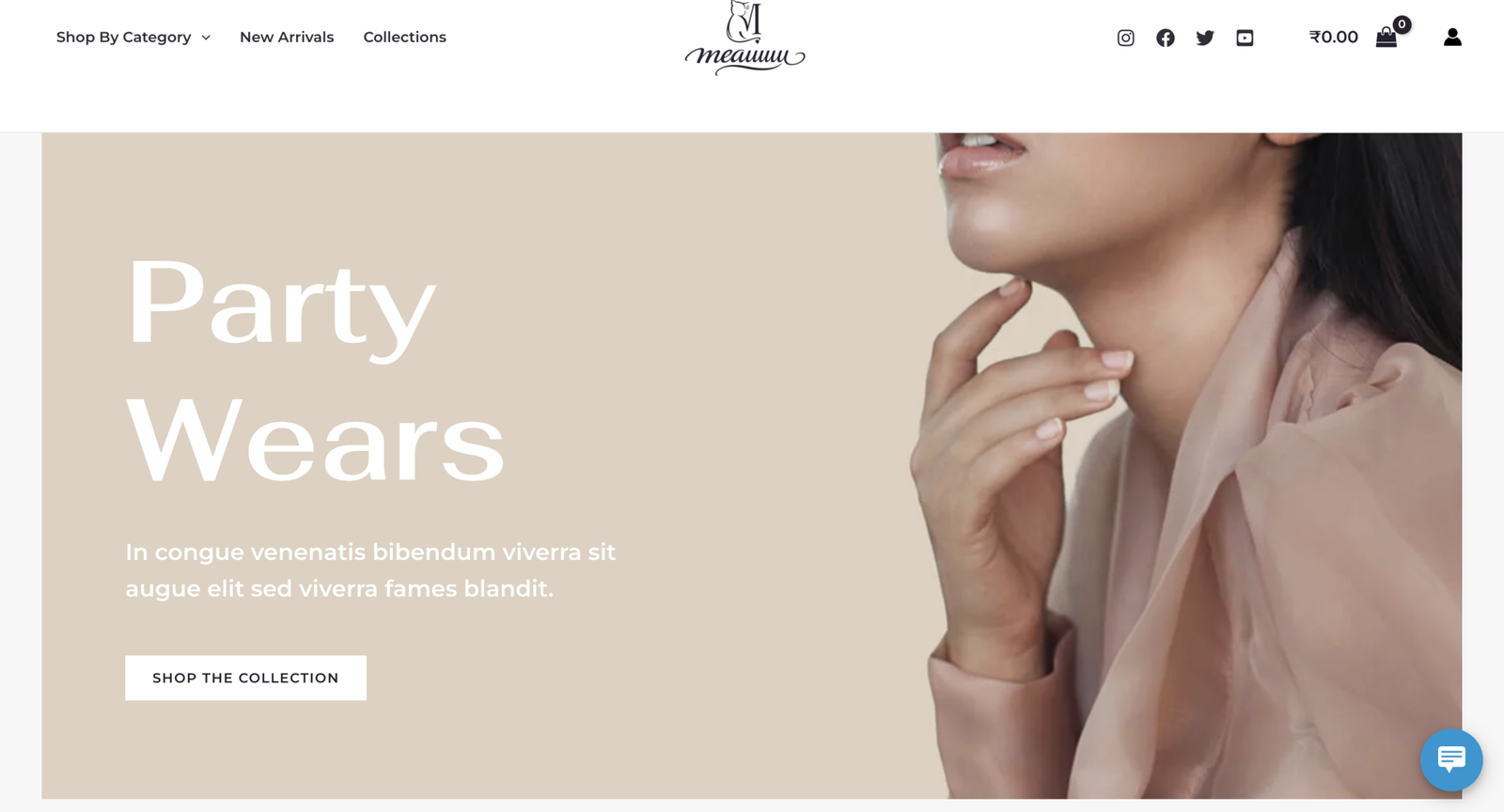
Task: Click the ₹0.00 cart total link
Action: pos(1333,37)
